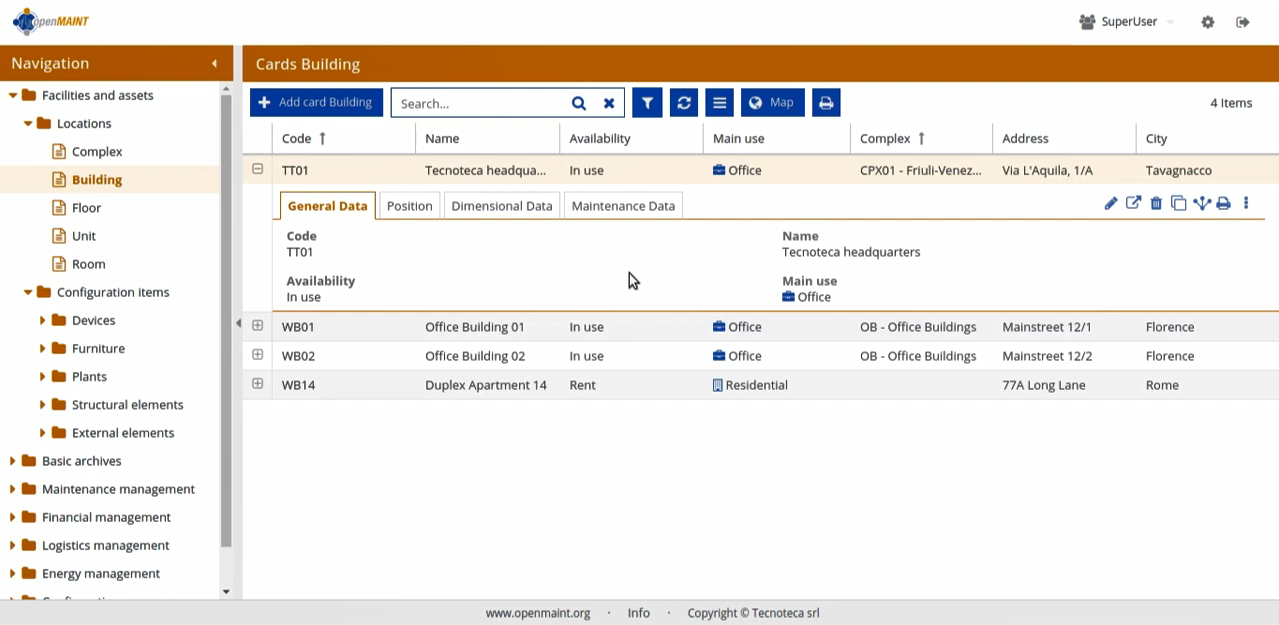Click the clone card icon

pos(1178,204)
